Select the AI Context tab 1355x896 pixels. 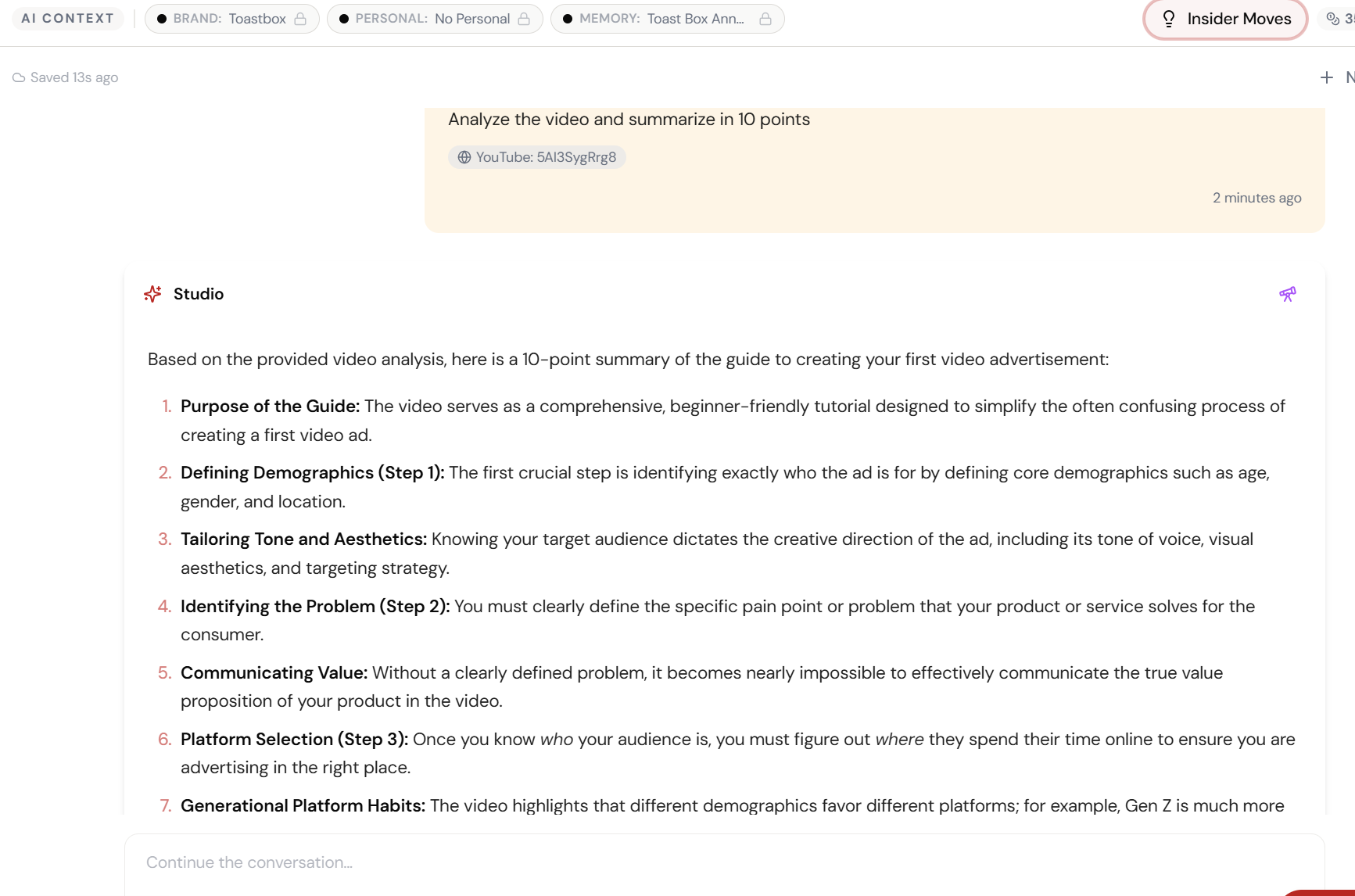point(67,18)
